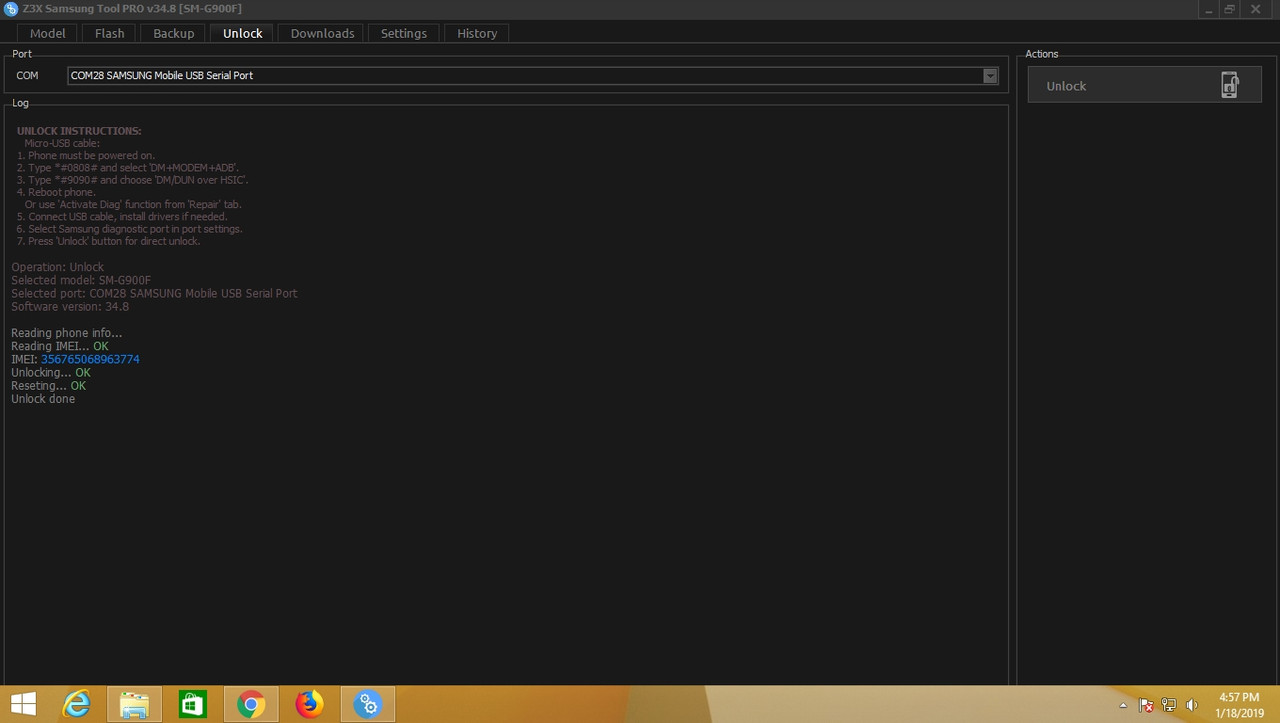Open the Windows Start menu
Viewport: 1280px width, 723px height.
(x=22, y=704)
